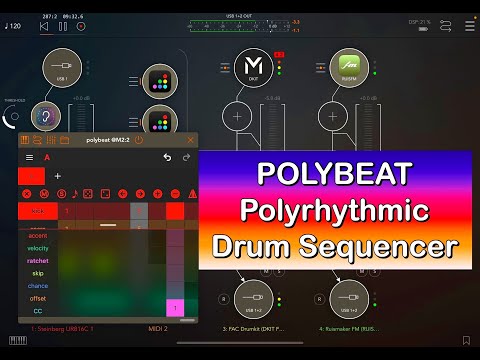
Task: Expand the options lines beside RUISFM node
Action: pos(320,68)
